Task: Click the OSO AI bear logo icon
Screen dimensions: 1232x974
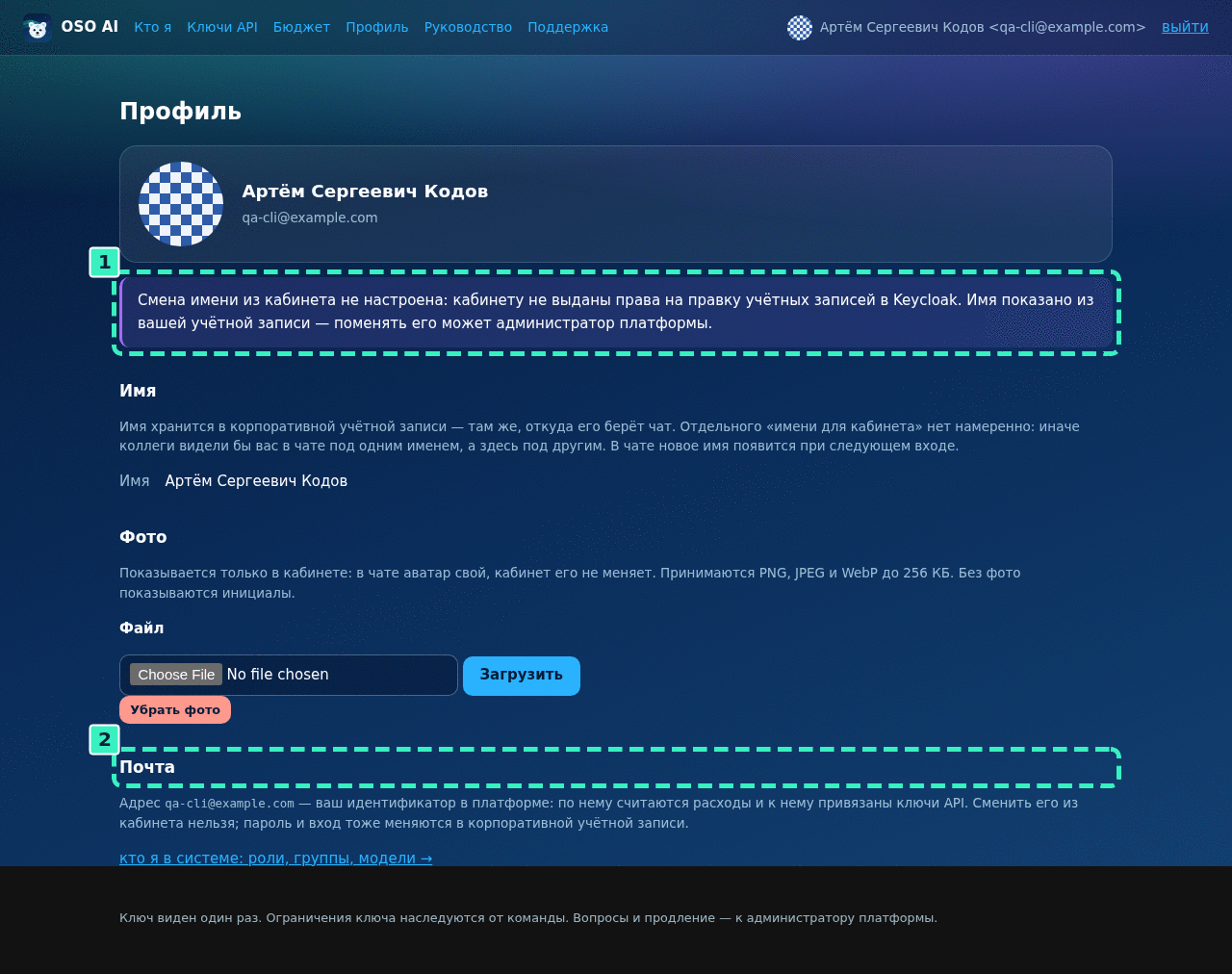Action: click(x=37, y=28)
